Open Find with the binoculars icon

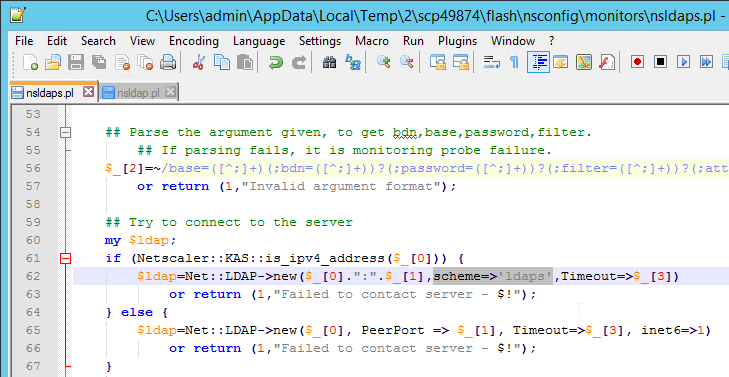330,62
